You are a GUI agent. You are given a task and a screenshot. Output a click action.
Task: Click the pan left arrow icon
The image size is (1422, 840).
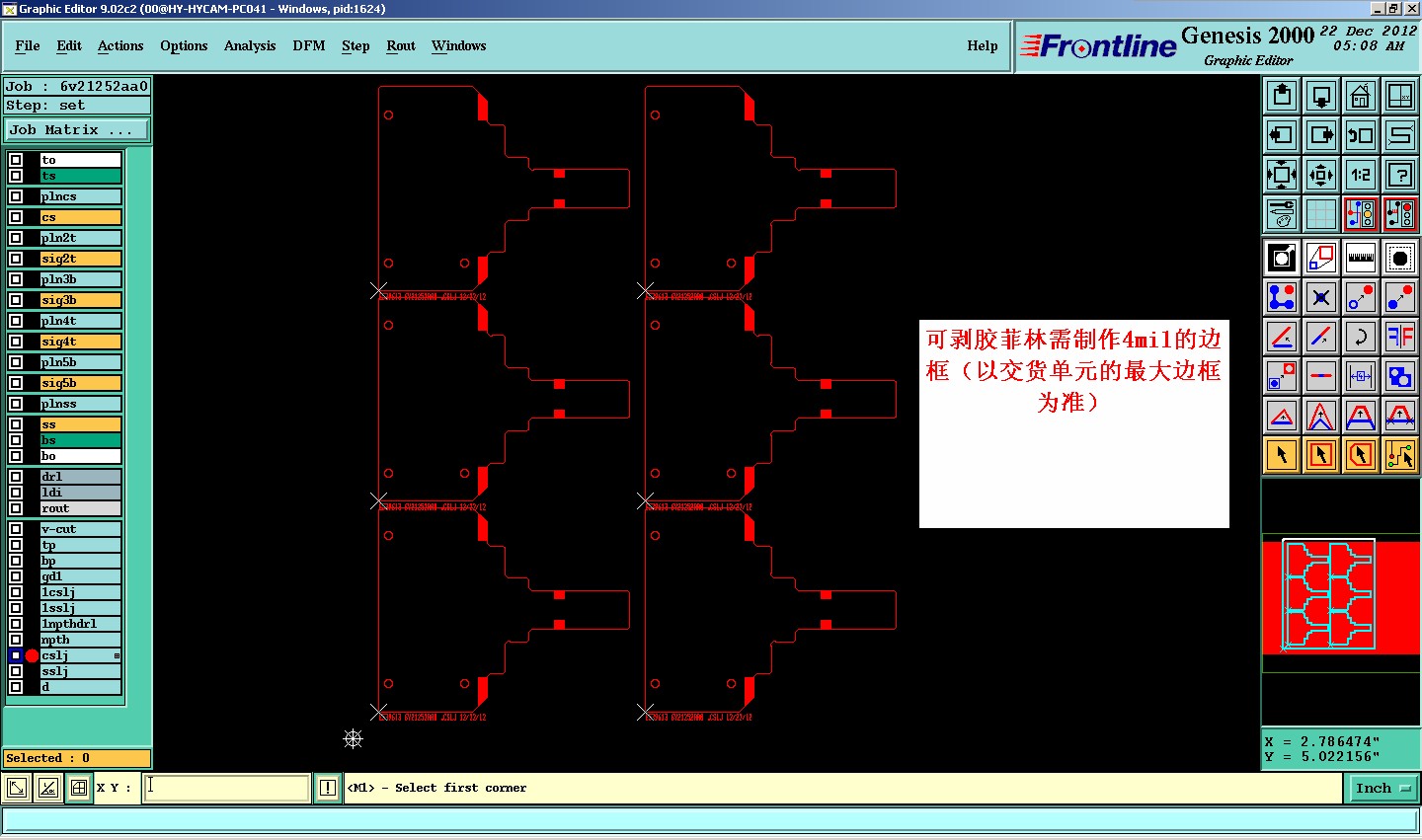1282,135
